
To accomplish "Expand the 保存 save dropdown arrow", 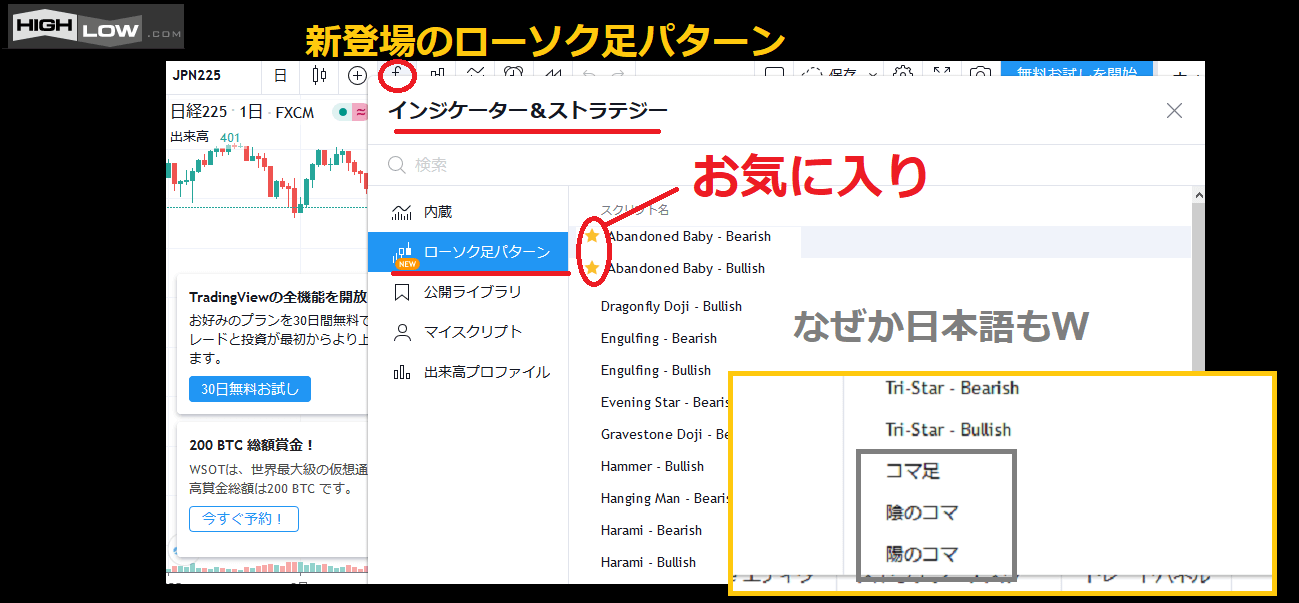I will tap(873, 75).
